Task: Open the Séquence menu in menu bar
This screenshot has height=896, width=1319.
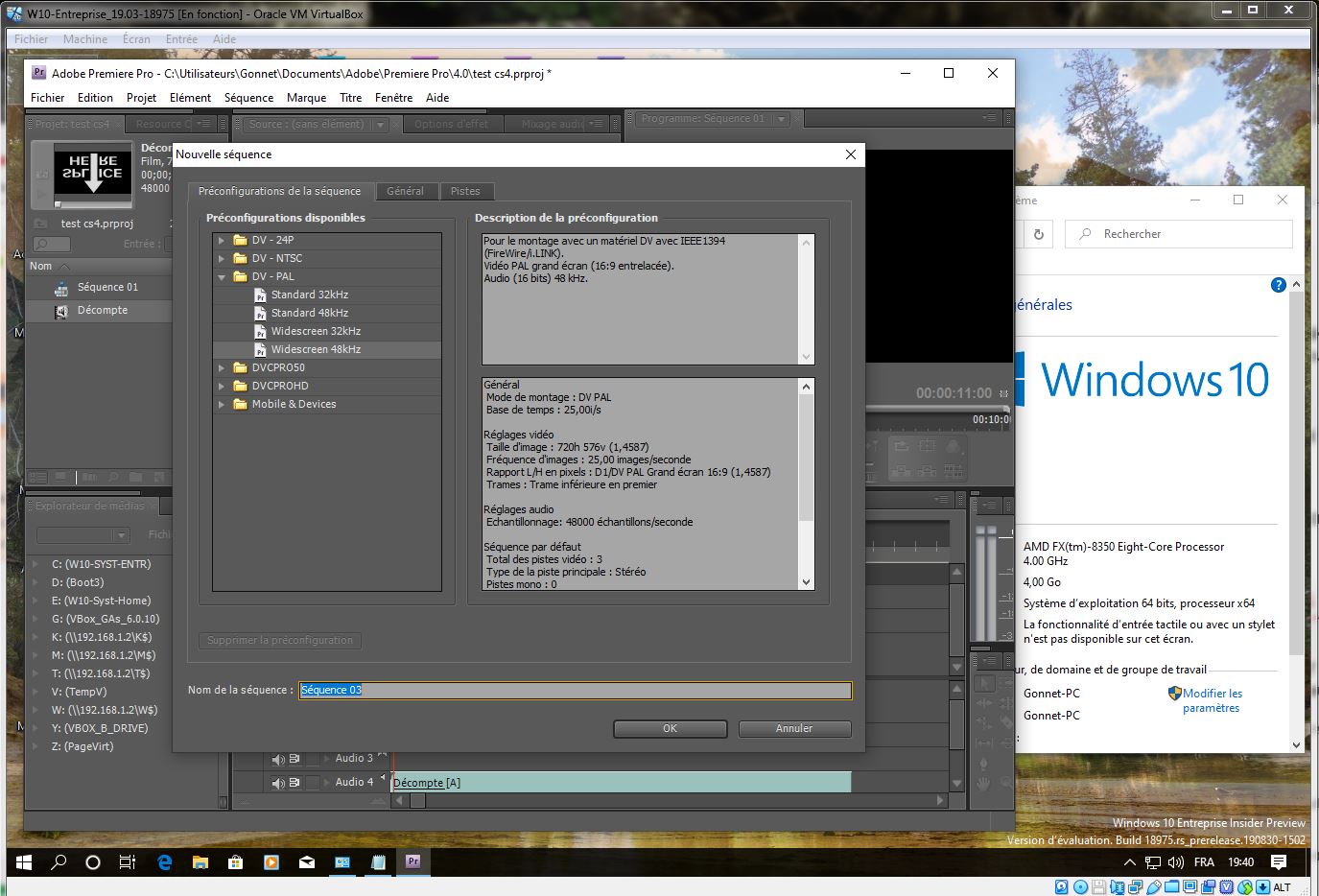Action: point(248,98)
